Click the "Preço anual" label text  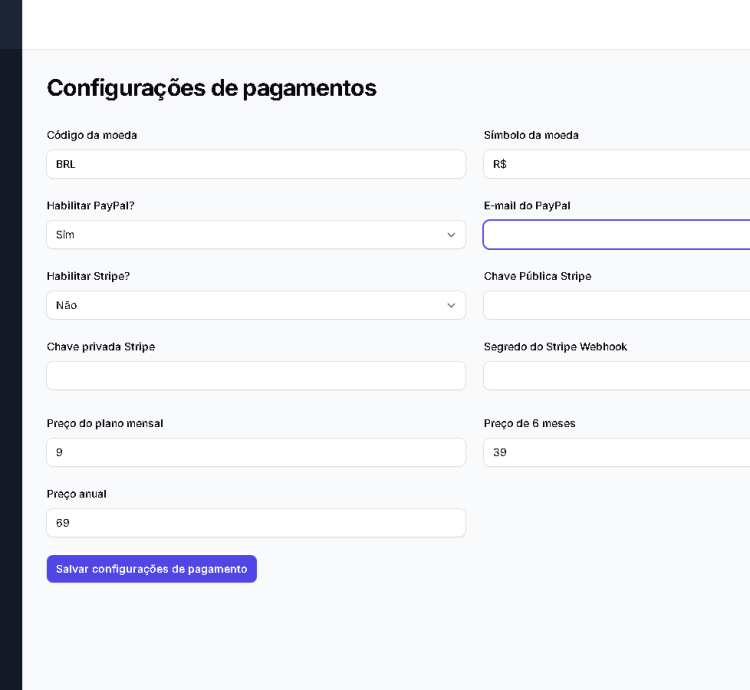(x=76, y=494)
